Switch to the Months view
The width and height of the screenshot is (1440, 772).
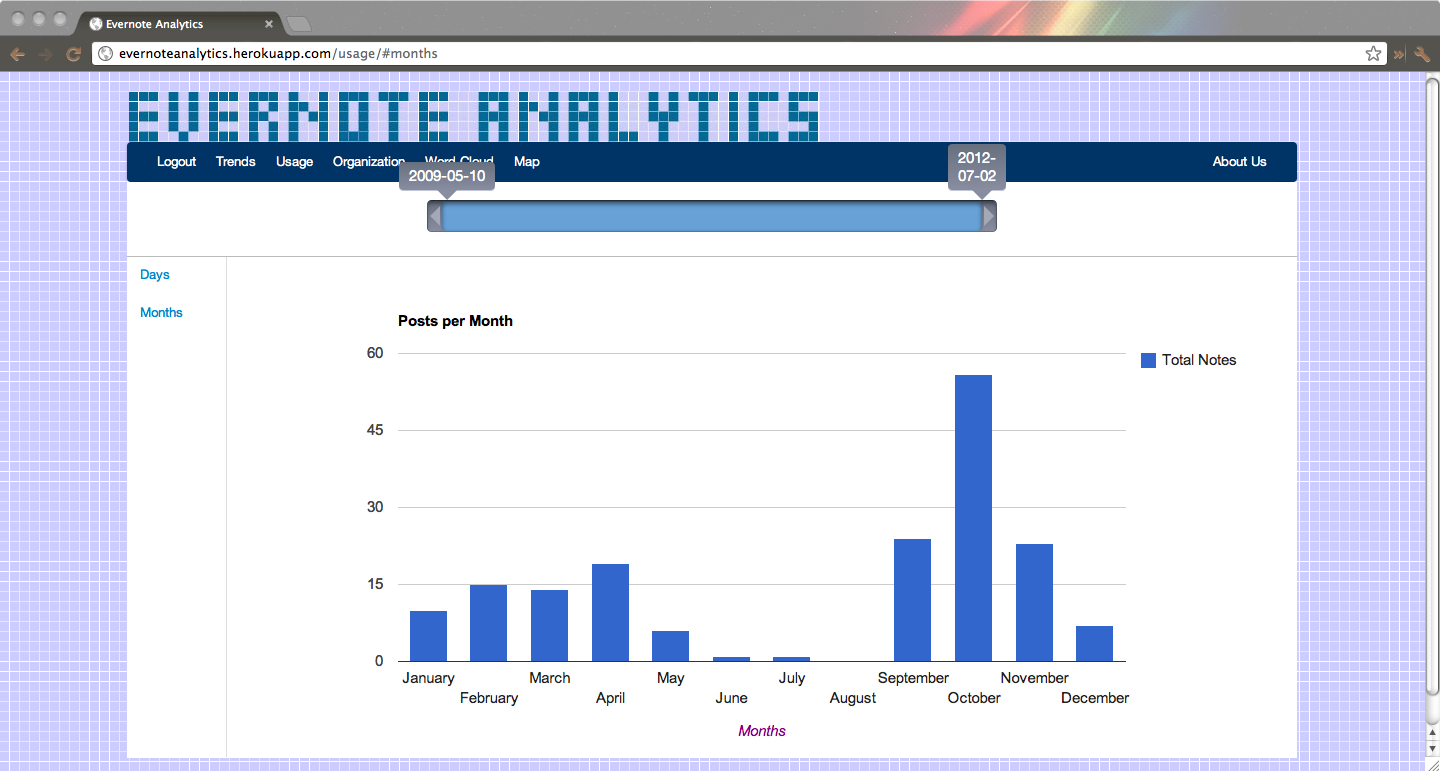click(x=161, y=313)
